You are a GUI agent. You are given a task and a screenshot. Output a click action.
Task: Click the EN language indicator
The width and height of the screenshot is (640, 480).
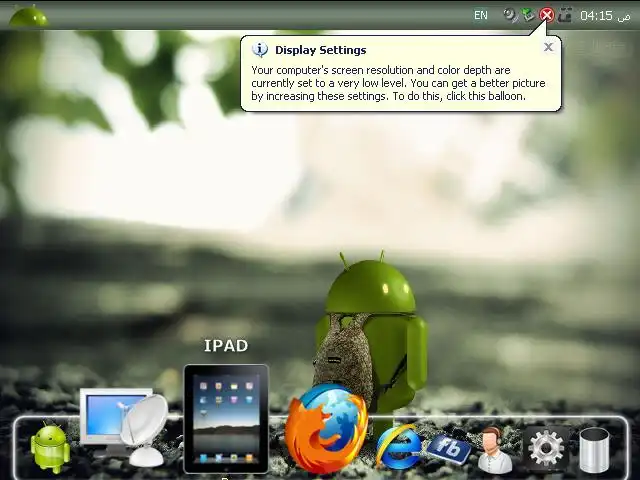coord(481,16)
